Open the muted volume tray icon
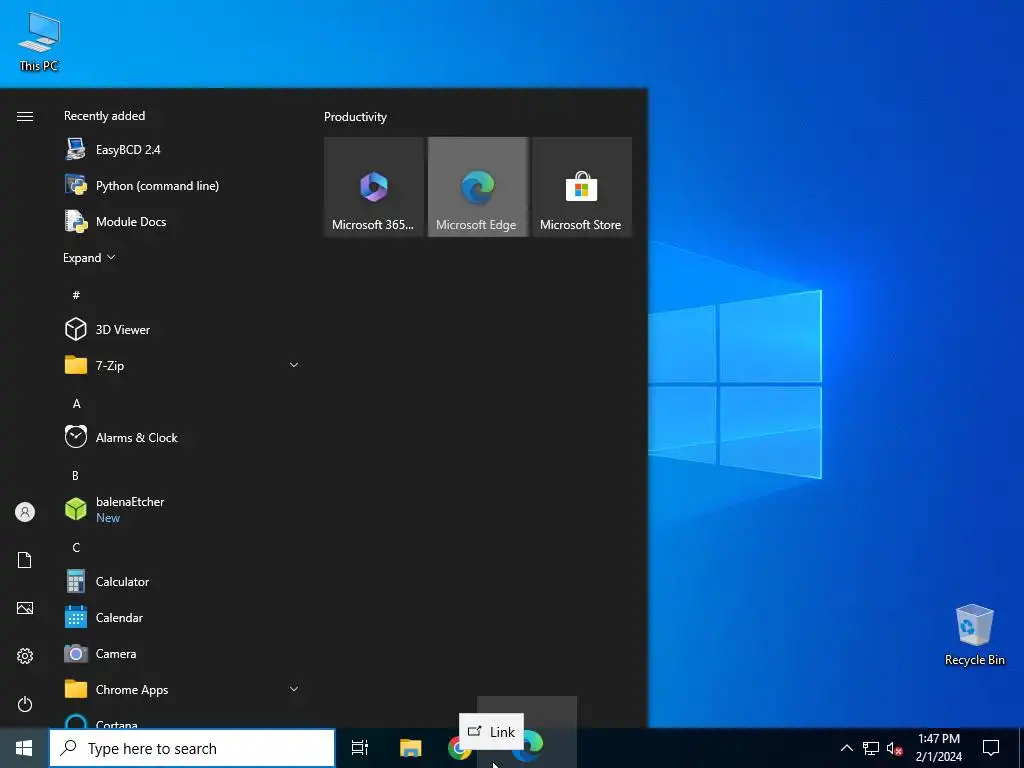 tap(895, 748)
